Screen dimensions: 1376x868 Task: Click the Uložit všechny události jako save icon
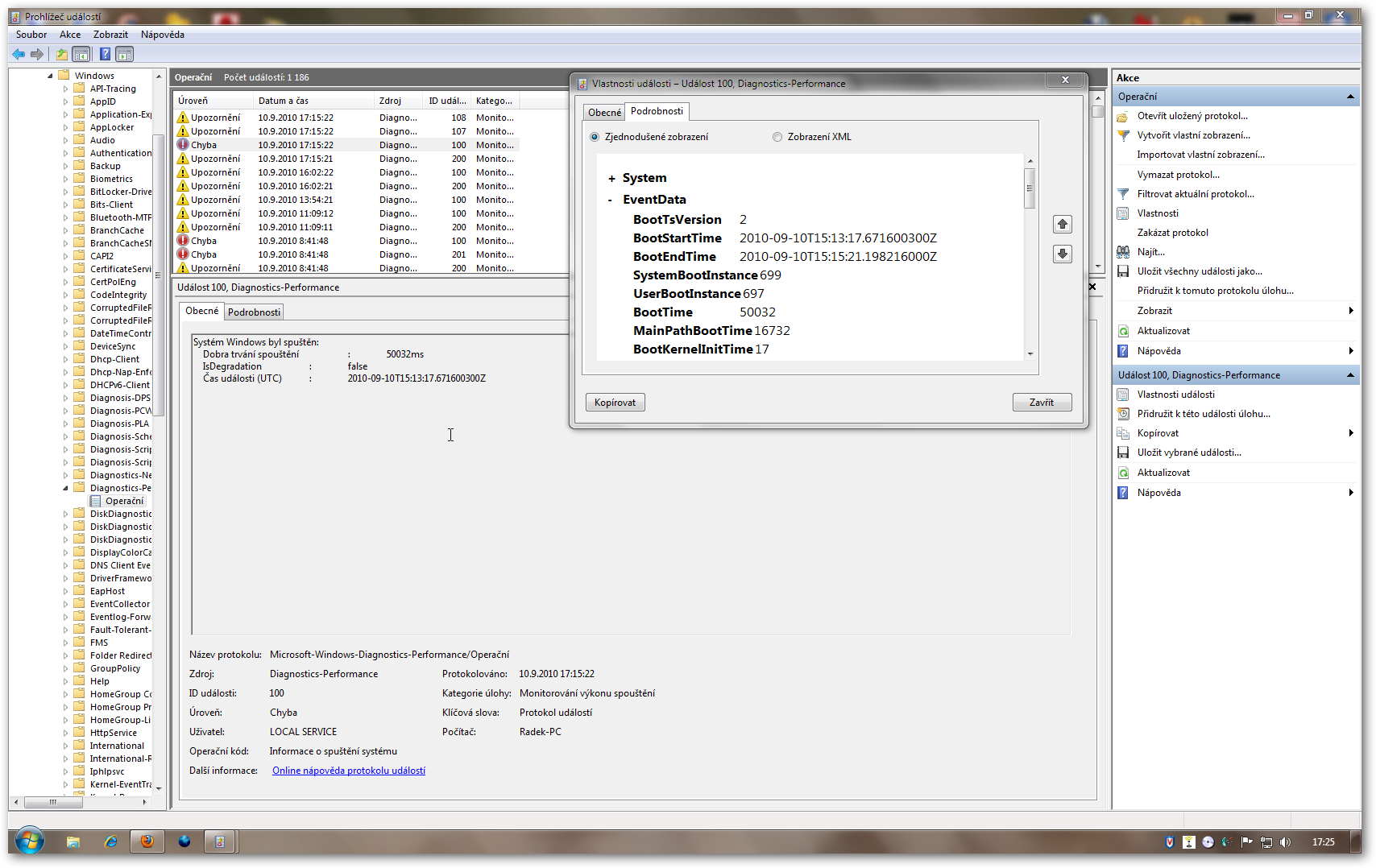1123,271
